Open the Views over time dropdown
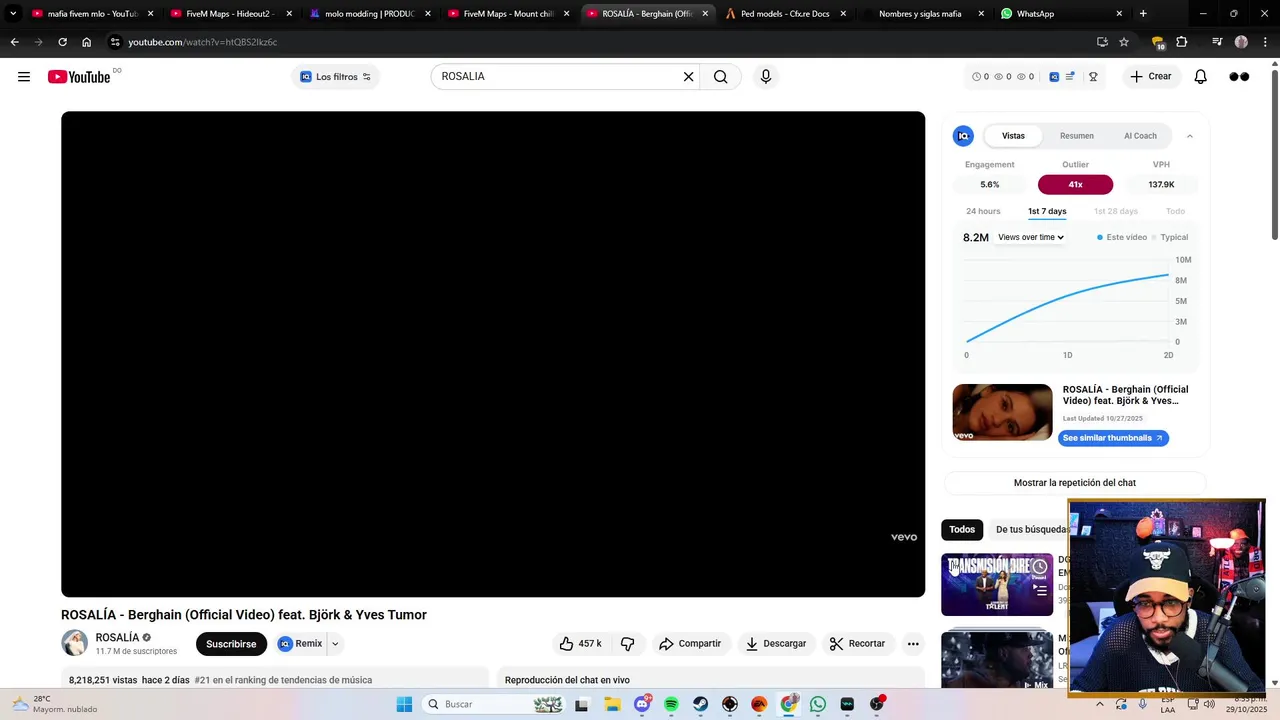Image resolution: width=1280 pixels, height=720 pixels. pos(1030,237)
